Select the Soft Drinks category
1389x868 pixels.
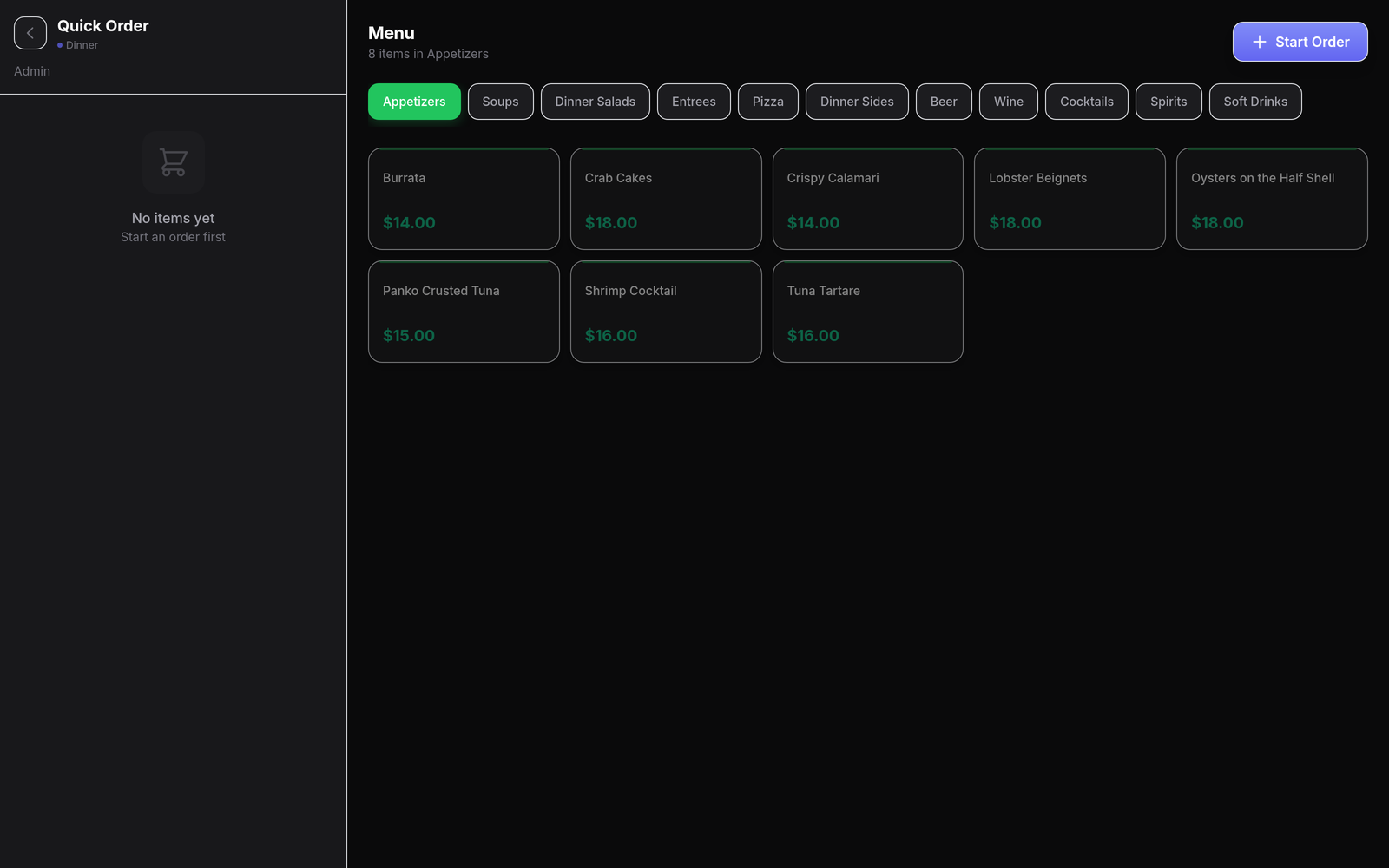point(1255,102)
